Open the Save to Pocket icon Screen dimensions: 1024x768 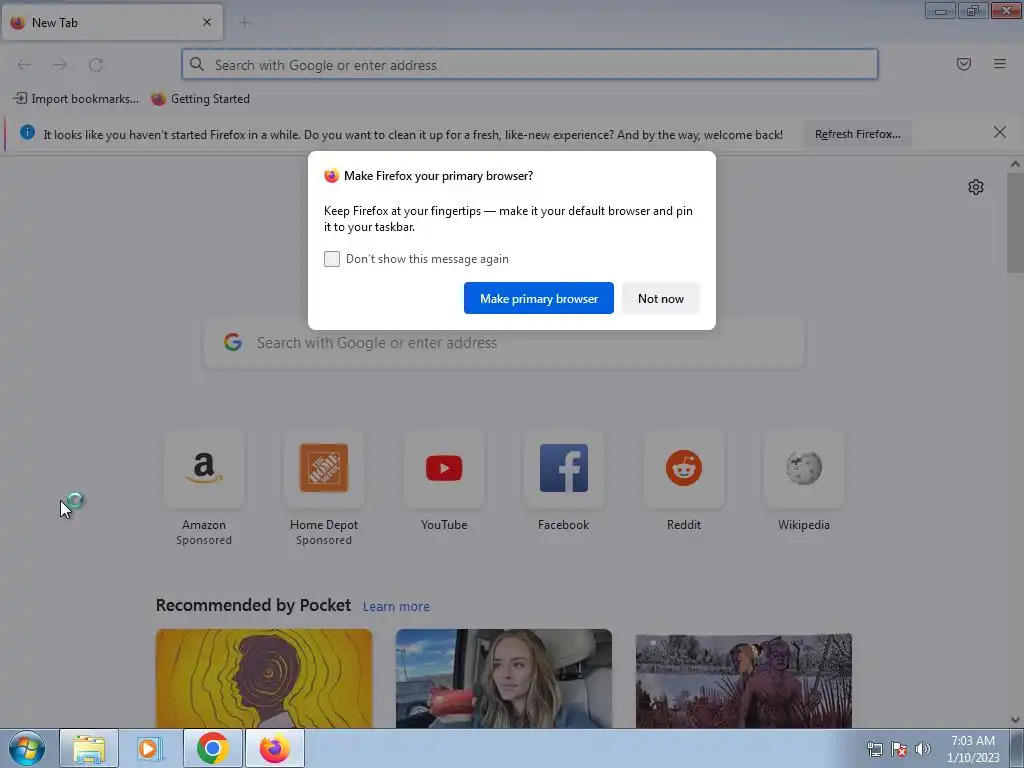[963, 64]
